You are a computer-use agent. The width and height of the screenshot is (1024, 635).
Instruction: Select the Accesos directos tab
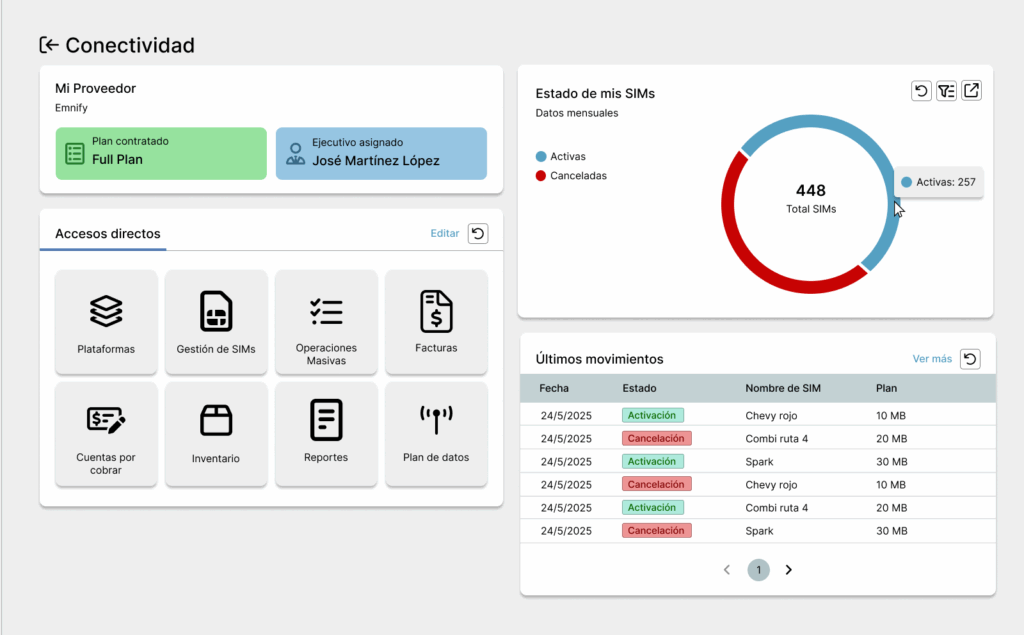click(x=108, y=234)
